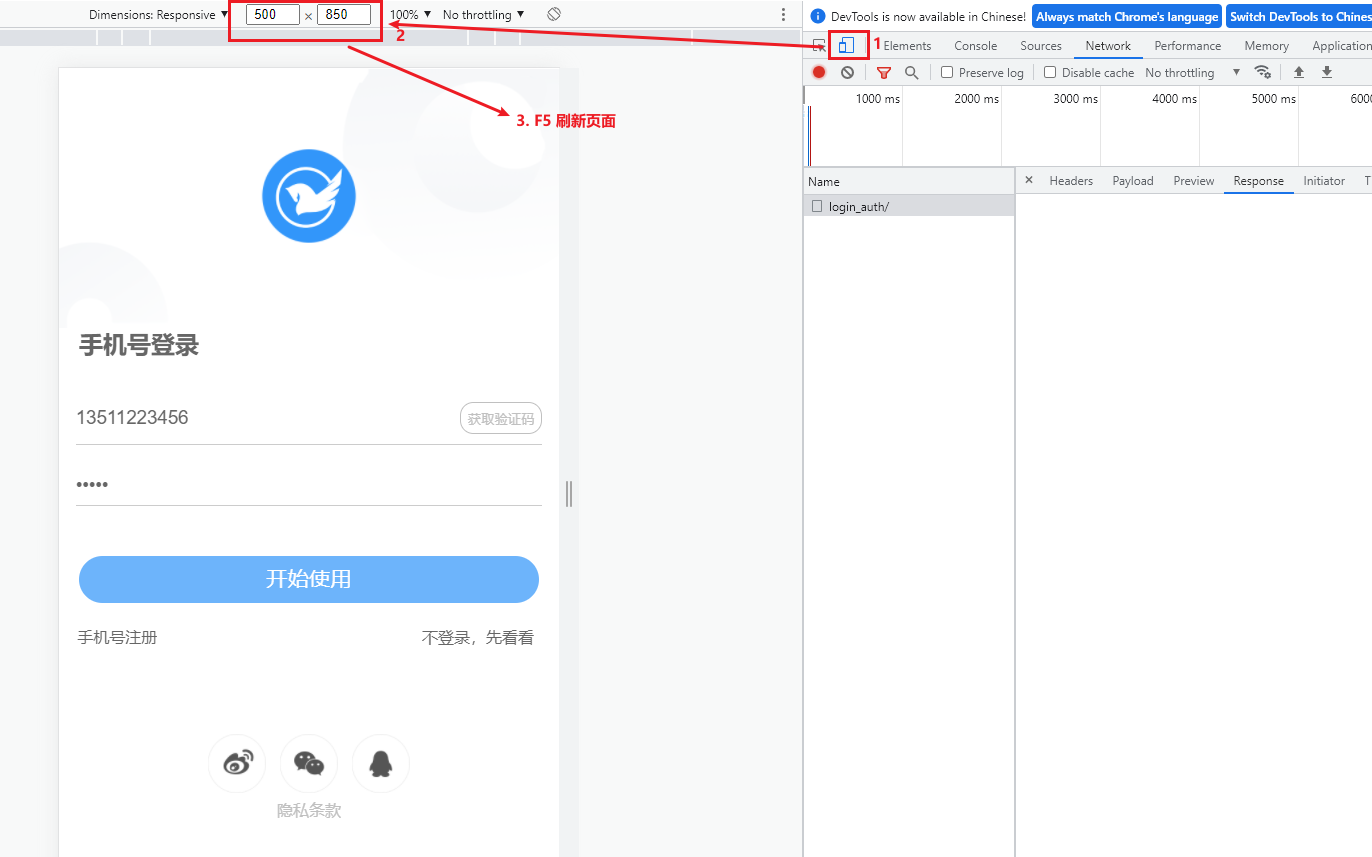Click the 不登录，先看看 link
This screenshot has width=1372, height=857.
pyautogui.click(x=478, y=637)
